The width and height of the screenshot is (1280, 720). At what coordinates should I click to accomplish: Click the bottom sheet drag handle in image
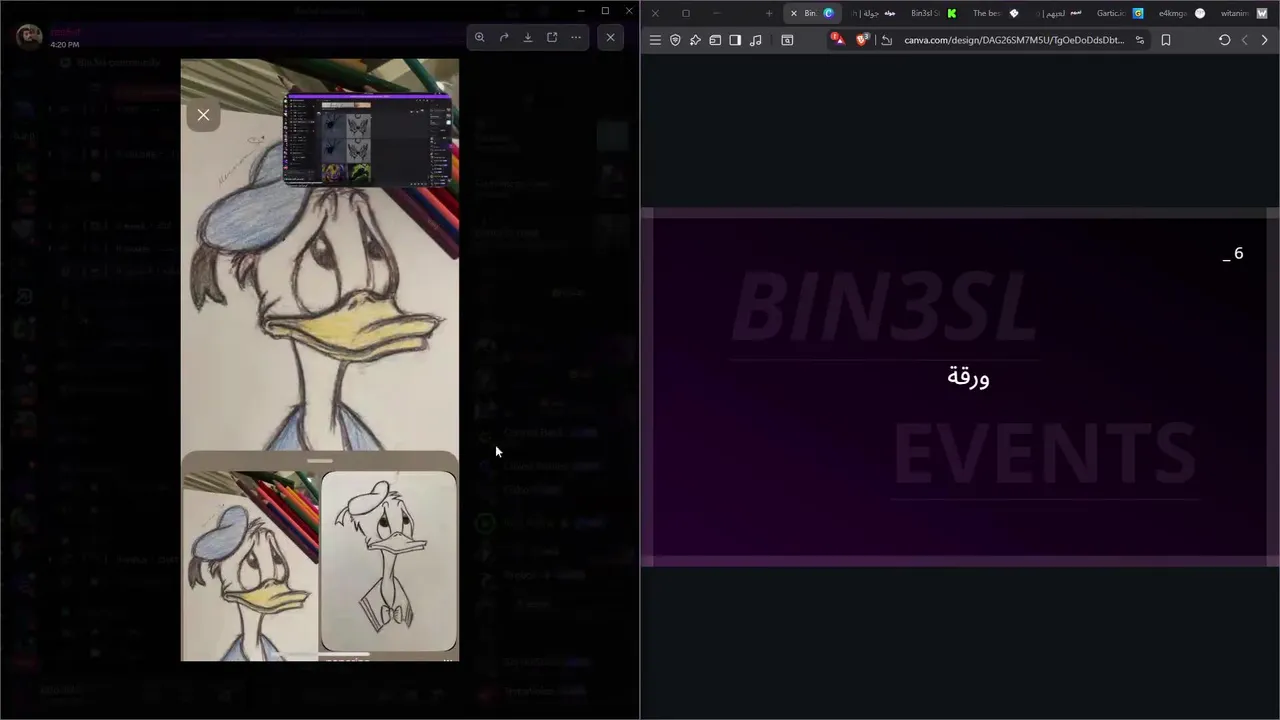pyautogui.click(x=320, y=461)
